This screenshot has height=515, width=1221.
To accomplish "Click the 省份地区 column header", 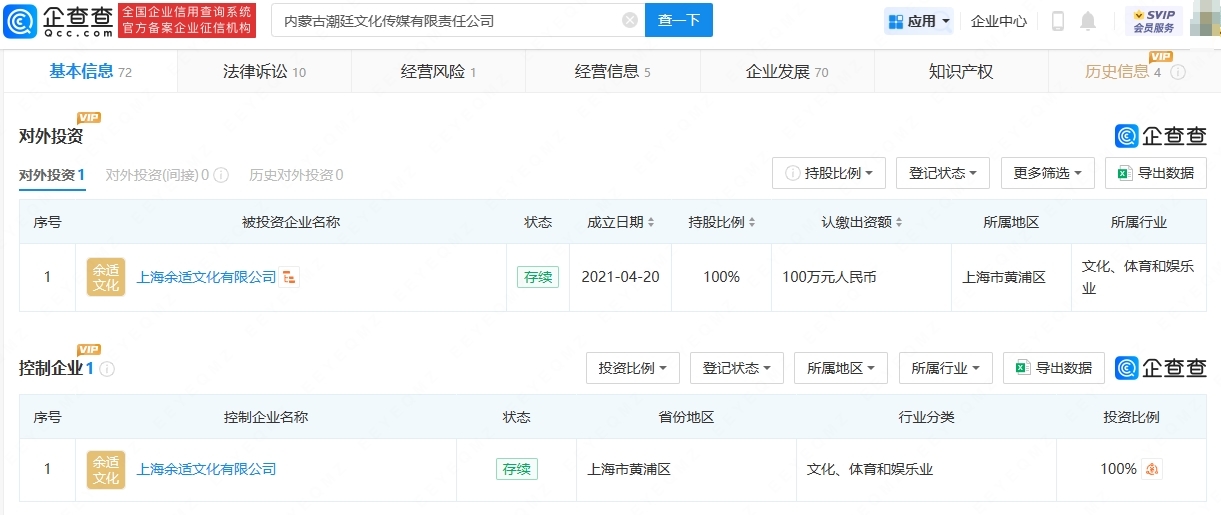I will coord(686,417).
